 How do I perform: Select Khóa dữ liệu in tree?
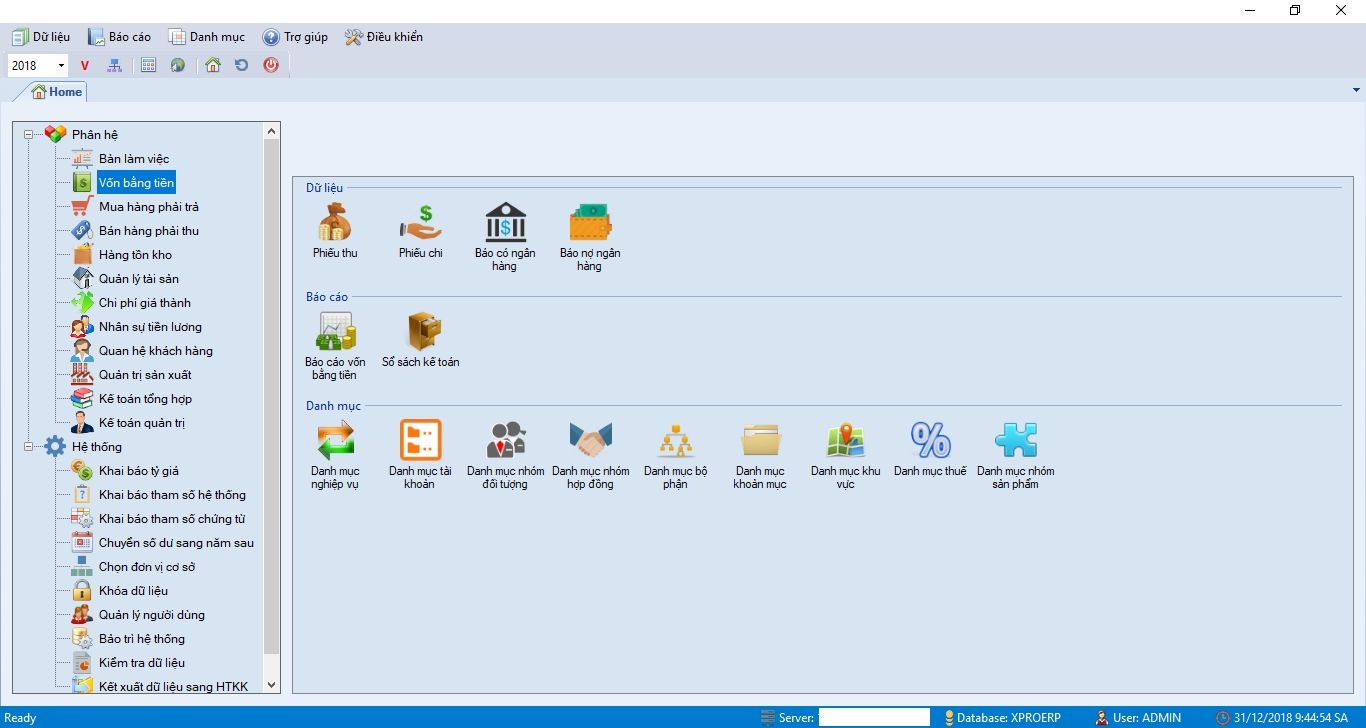133,591
